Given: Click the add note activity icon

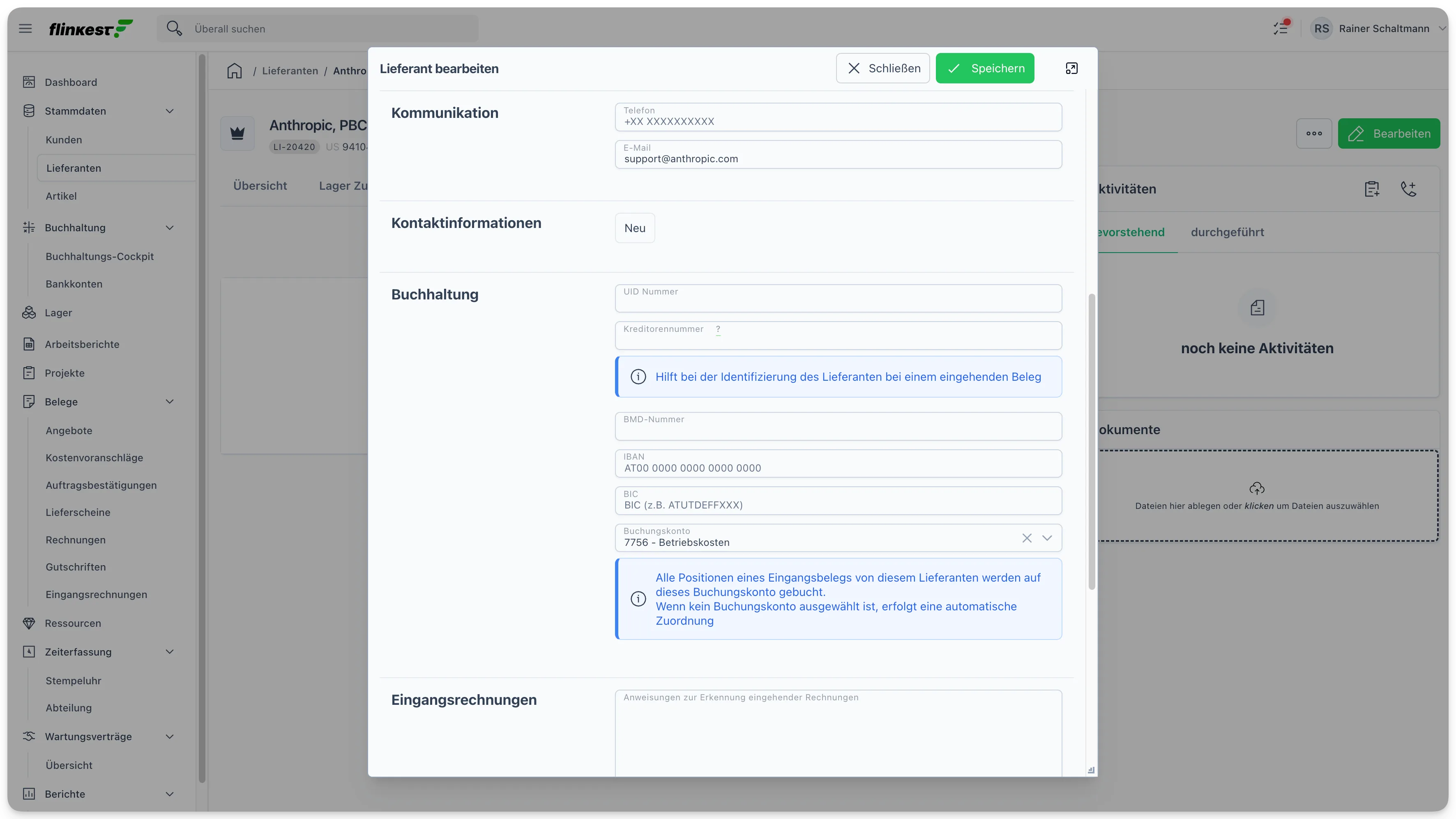Looking at the screenshot, I should coord(1372,189).
